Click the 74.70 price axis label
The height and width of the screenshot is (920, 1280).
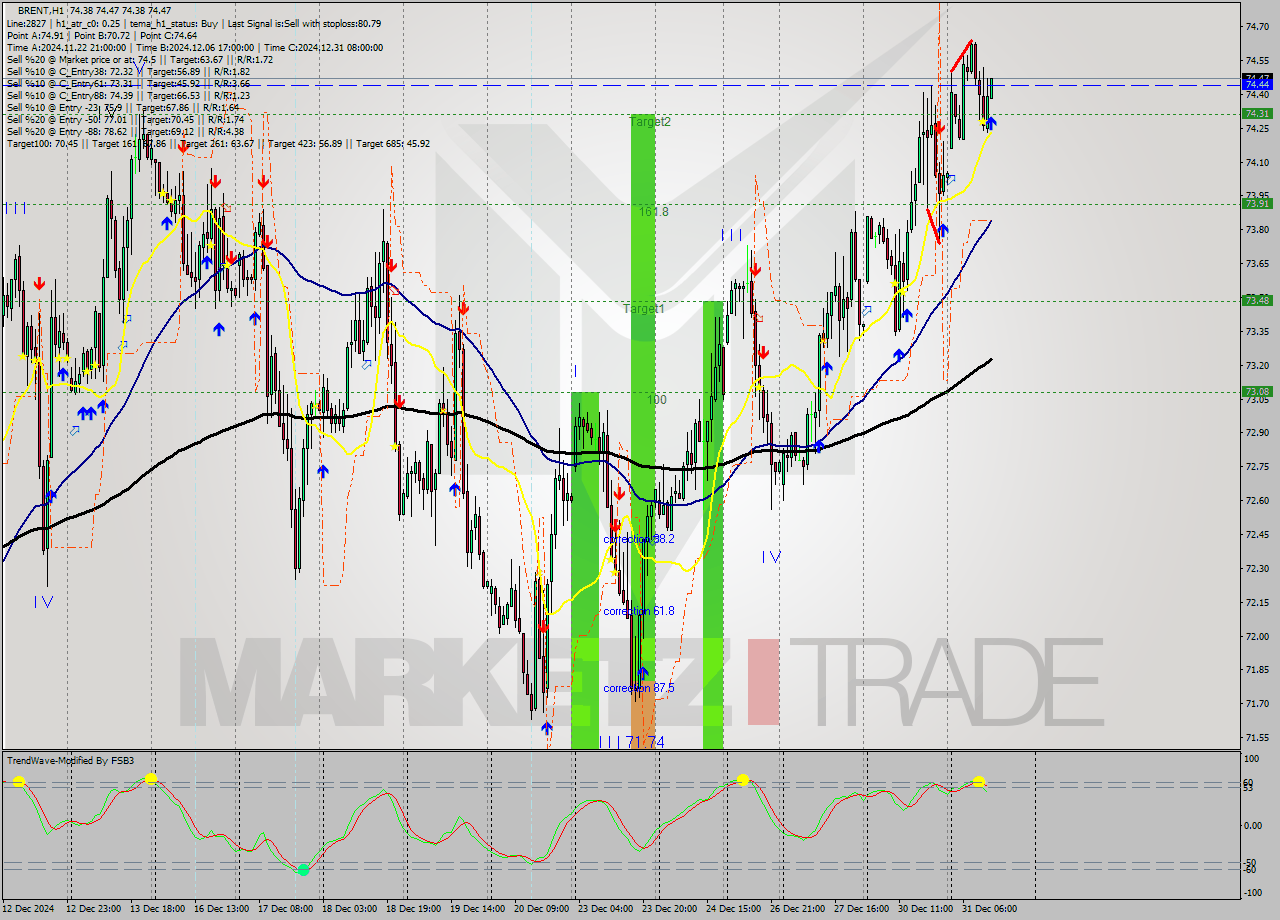pyautogui.click(x=1257, y=26)
